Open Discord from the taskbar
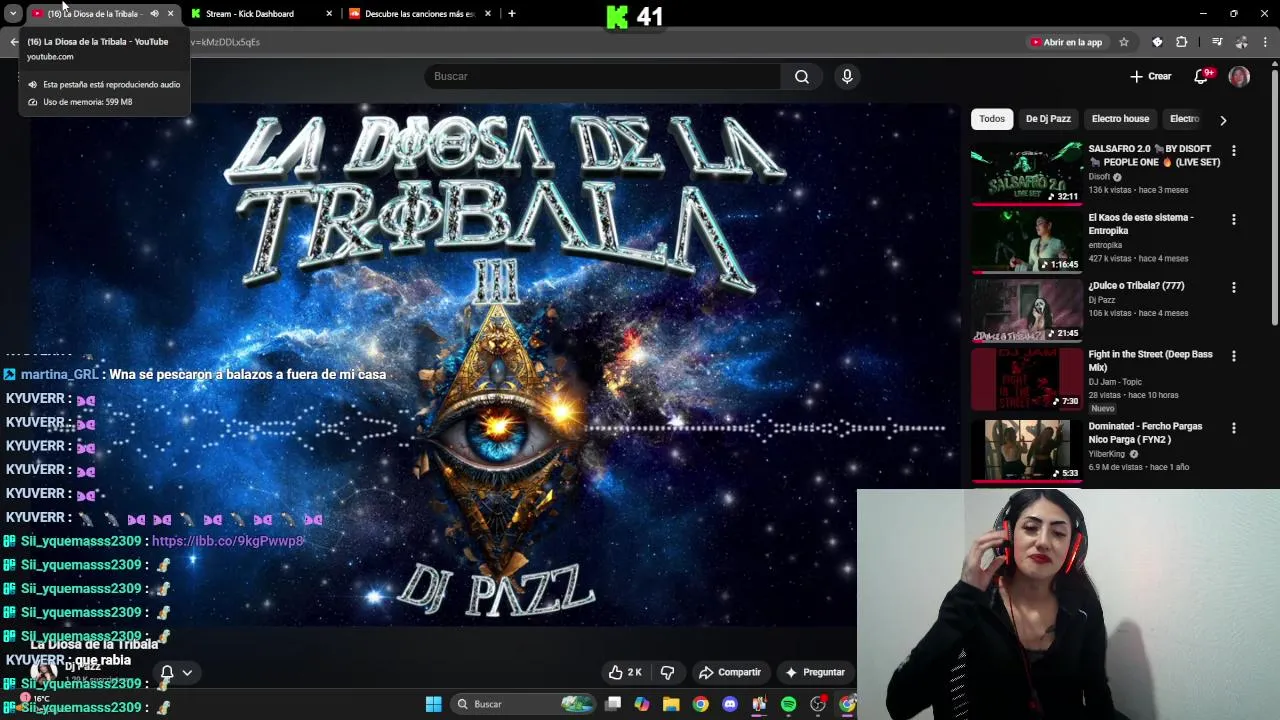Screen dimensions: 1280x720 (x=730, y=704)
